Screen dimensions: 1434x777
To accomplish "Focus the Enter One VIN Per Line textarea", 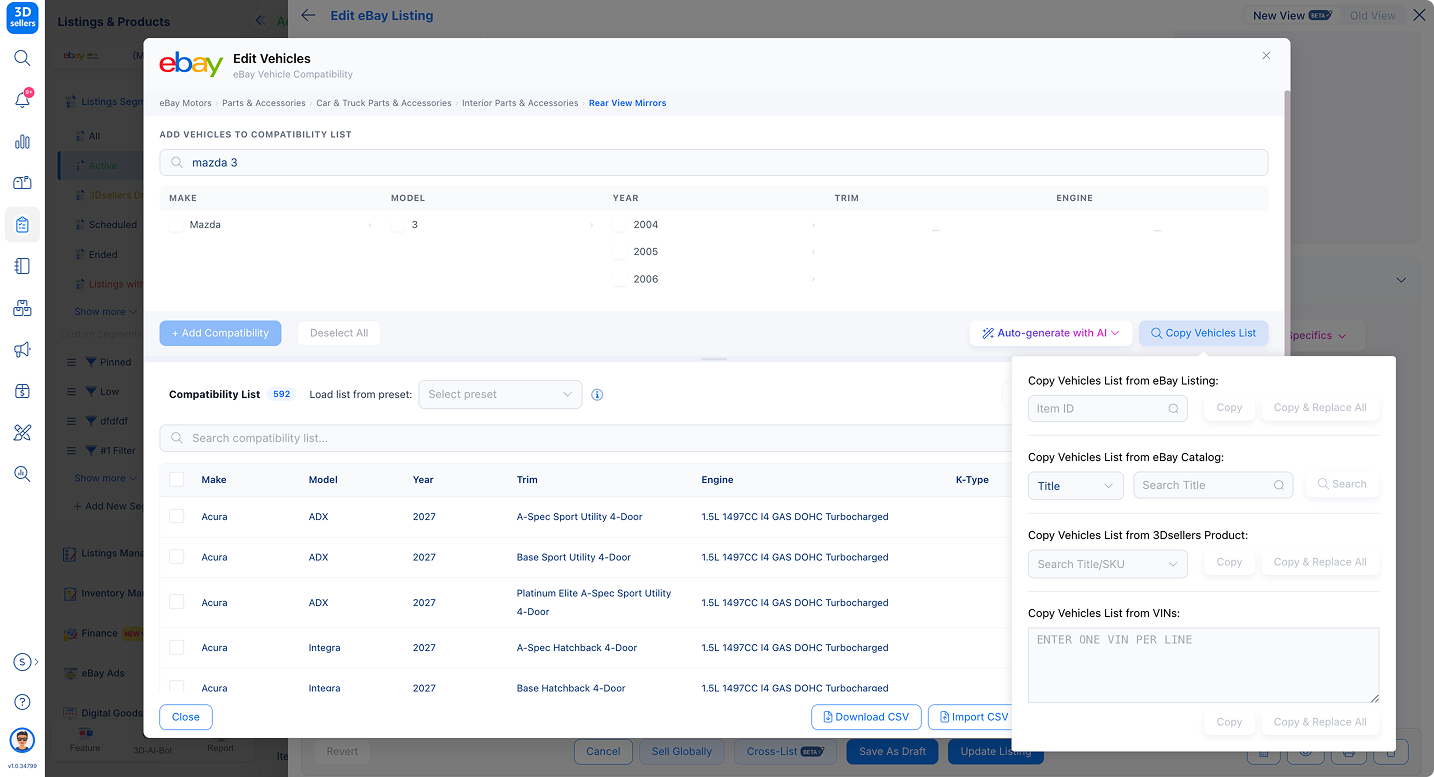I will click(x=1204, y=665).
